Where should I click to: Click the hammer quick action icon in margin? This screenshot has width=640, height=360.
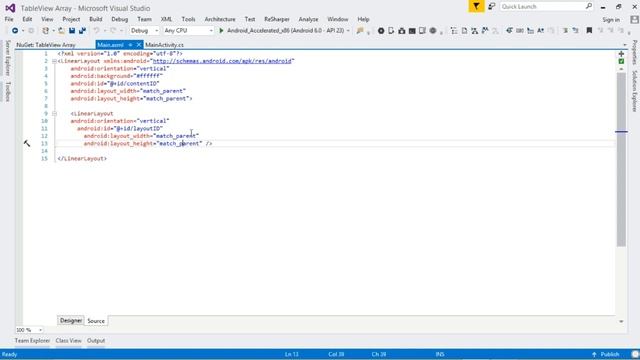click(27, 143)
